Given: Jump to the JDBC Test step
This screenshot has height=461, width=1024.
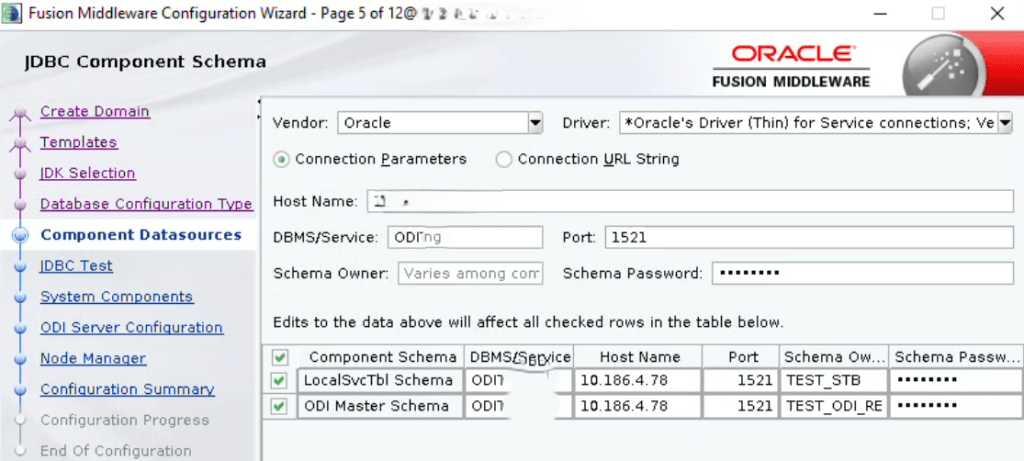Looking at the screenshot, I should 76,266.
